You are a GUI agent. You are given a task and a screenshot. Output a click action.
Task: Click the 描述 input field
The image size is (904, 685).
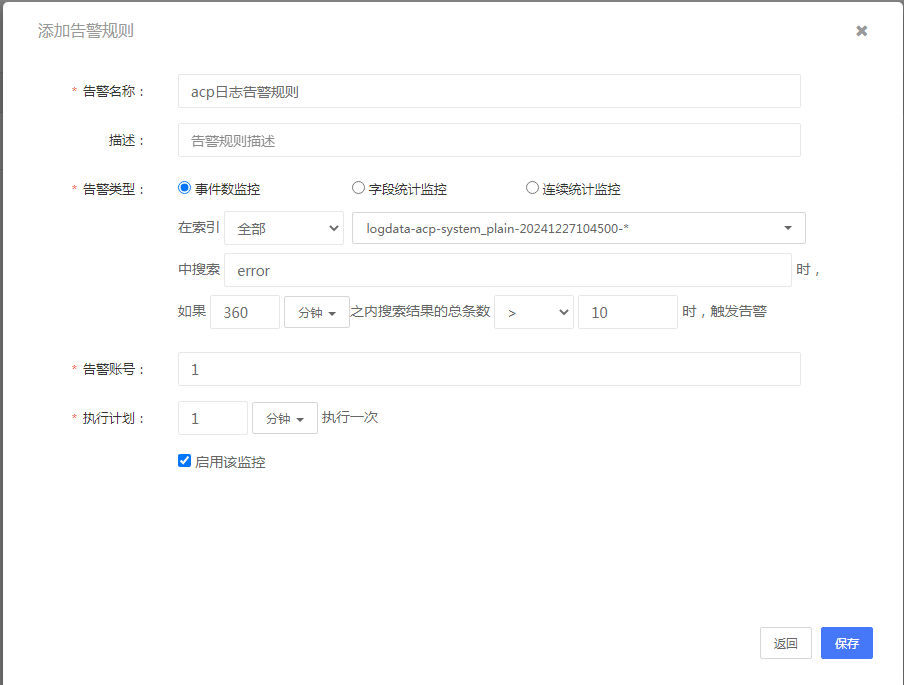click(489, 140)
